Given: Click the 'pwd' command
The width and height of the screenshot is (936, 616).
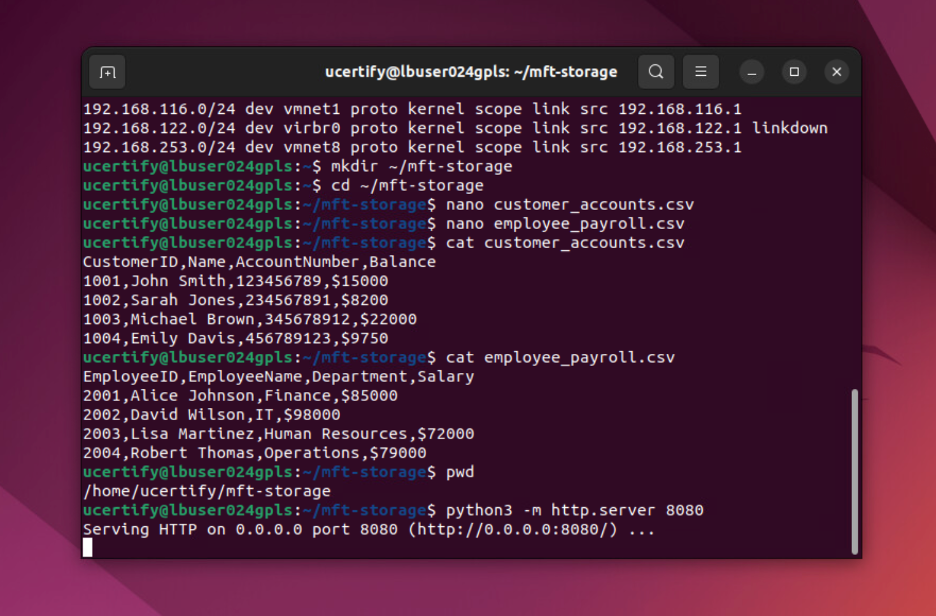Looking at the screenshot, I should coord(460,472).
